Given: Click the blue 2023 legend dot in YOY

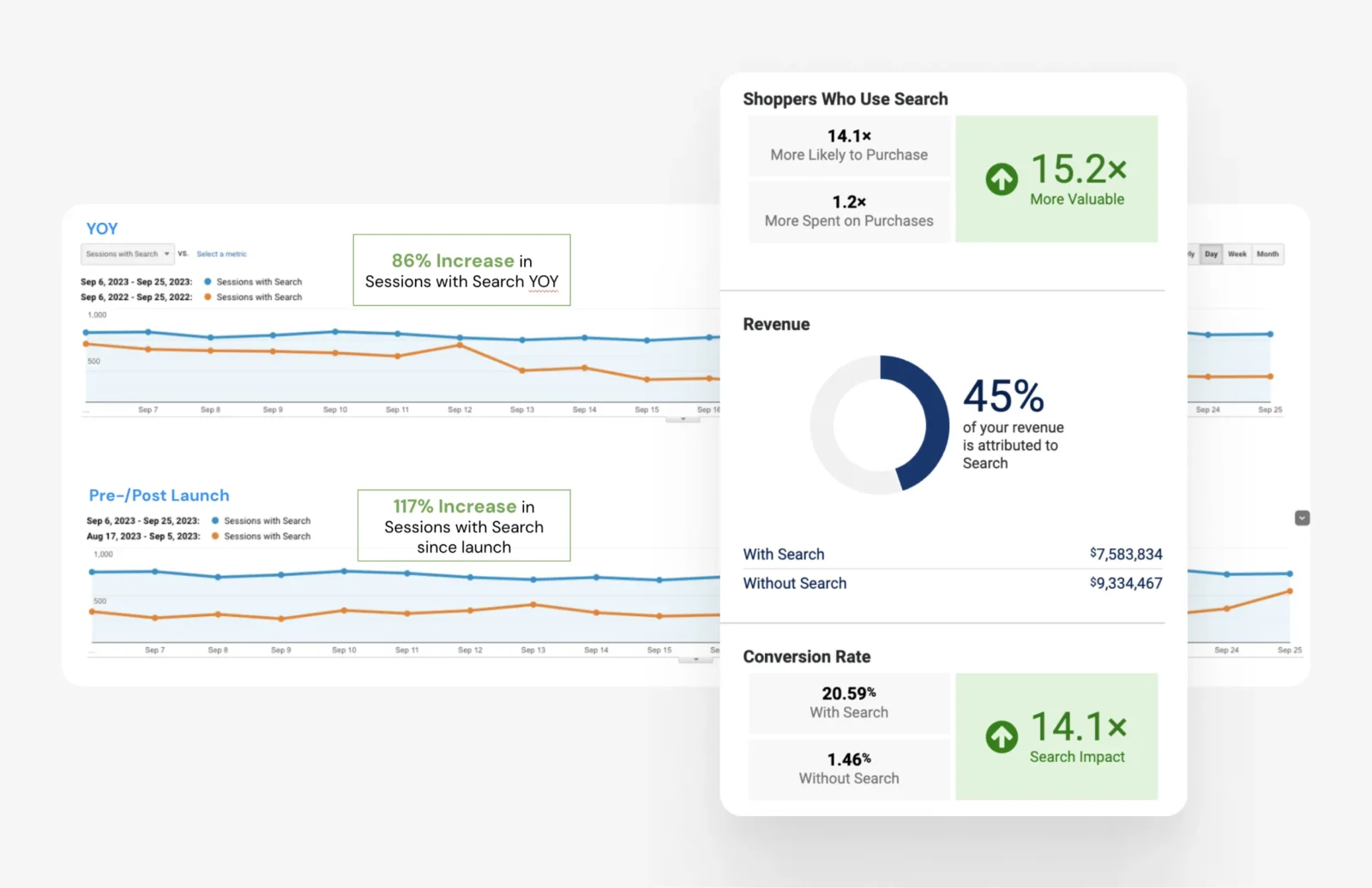Looking at the screenshot, I should point(208,281).
